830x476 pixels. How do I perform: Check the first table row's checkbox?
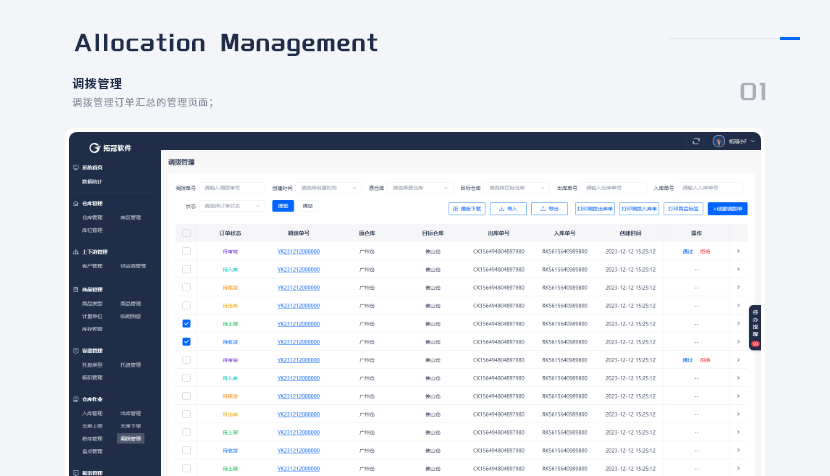(x=186, y=251)
